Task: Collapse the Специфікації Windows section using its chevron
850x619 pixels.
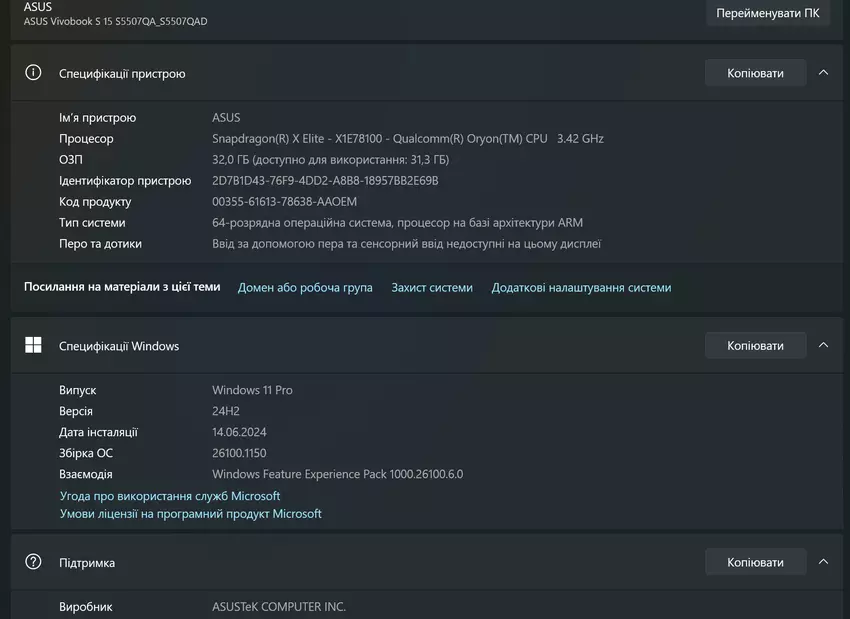Action: pyautogui.click(x=823, y=346)
